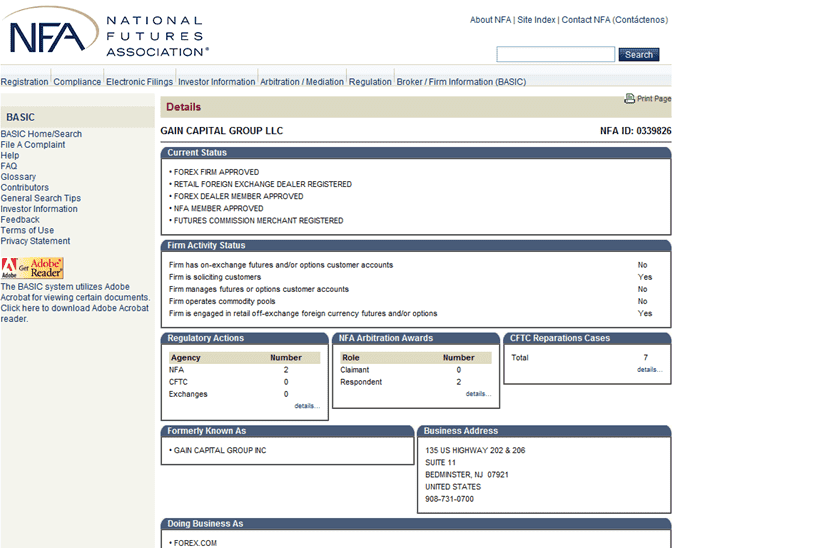Click the Search button
Viewport: 818px width, 548px height.
[639, 55]
